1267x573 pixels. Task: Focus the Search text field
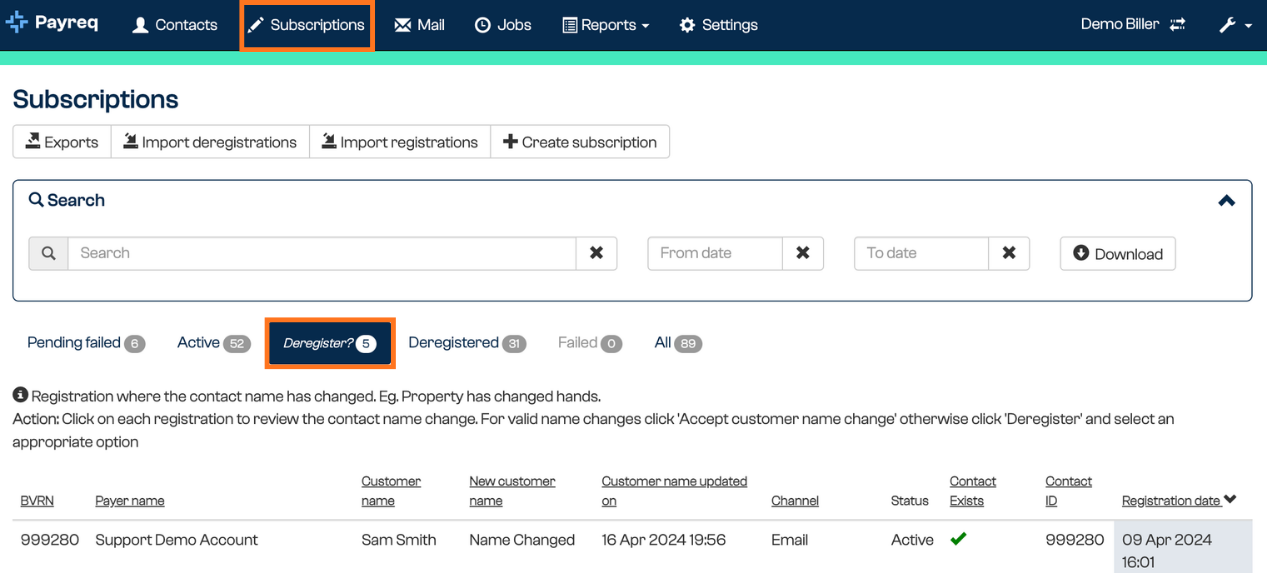(322, 253)
